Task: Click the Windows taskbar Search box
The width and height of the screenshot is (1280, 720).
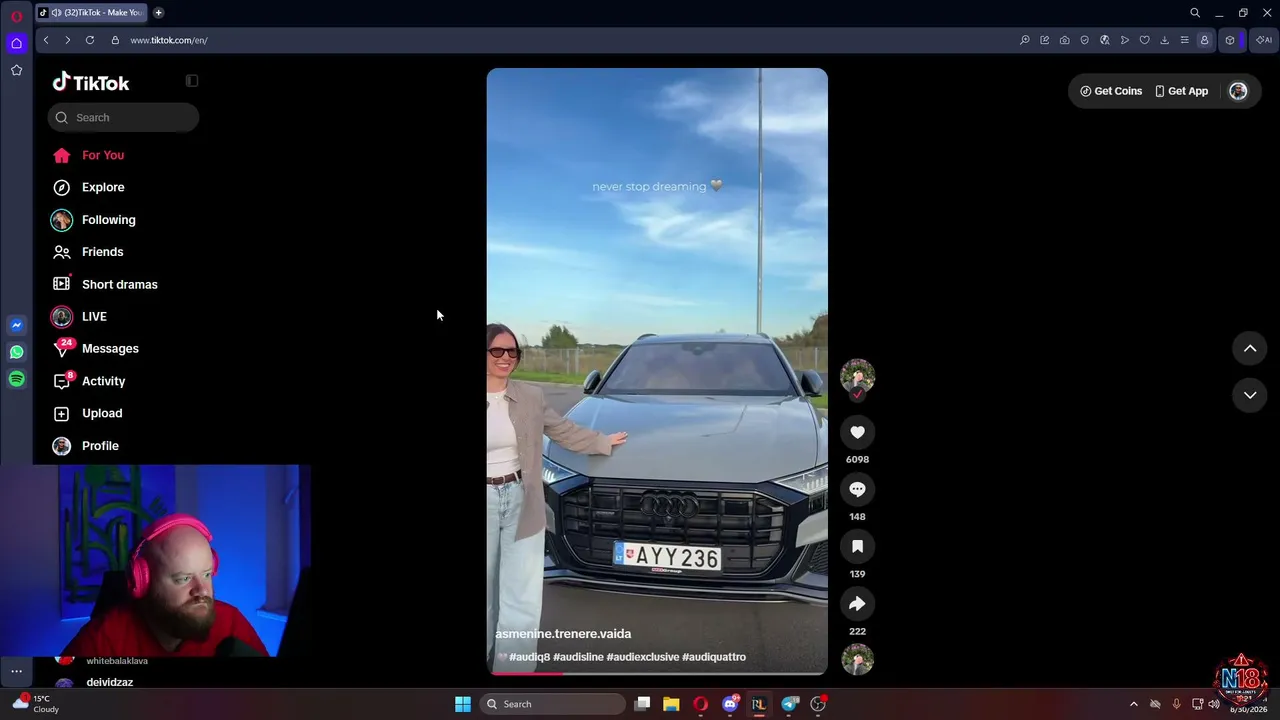Action: [x=552, y=704]
